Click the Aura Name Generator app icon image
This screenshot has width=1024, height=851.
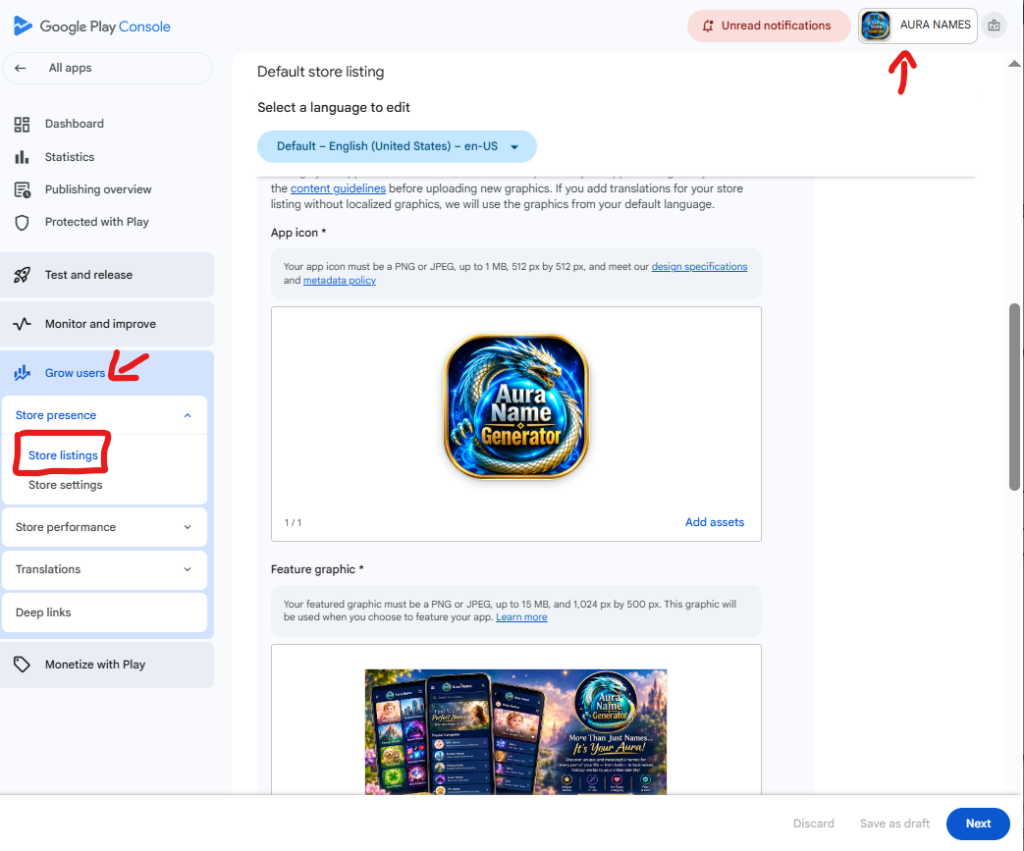pos(516,406)
